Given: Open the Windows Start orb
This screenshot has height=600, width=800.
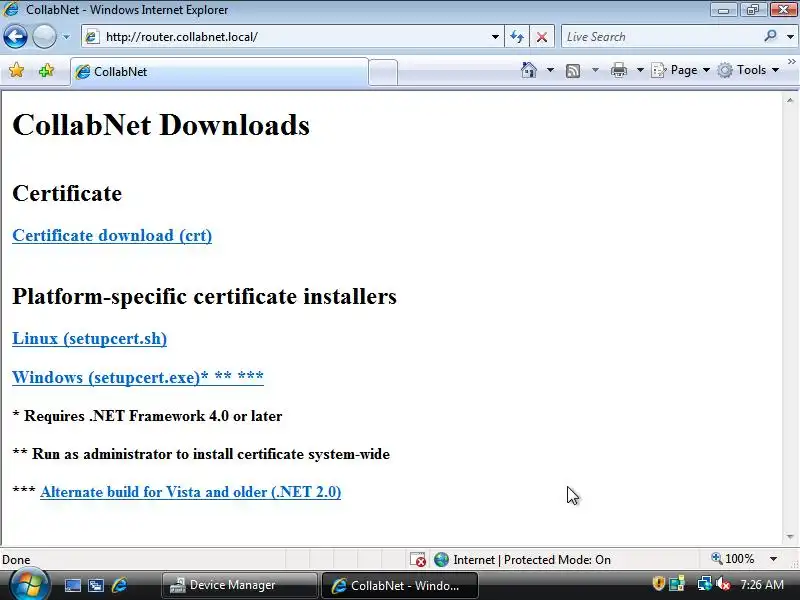Looking at the screenshot, I should point(30,585).
